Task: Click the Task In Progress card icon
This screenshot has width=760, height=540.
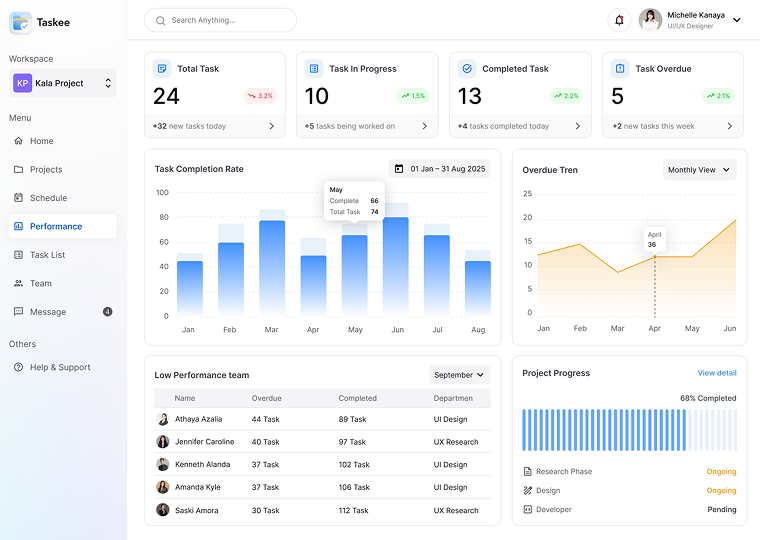Action: (x=314, y=68)
